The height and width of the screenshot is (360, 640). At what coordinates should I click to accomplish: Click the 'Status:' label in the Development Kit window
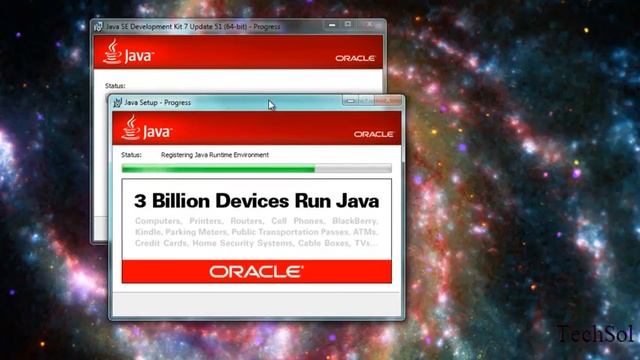[x=115, y=86]
